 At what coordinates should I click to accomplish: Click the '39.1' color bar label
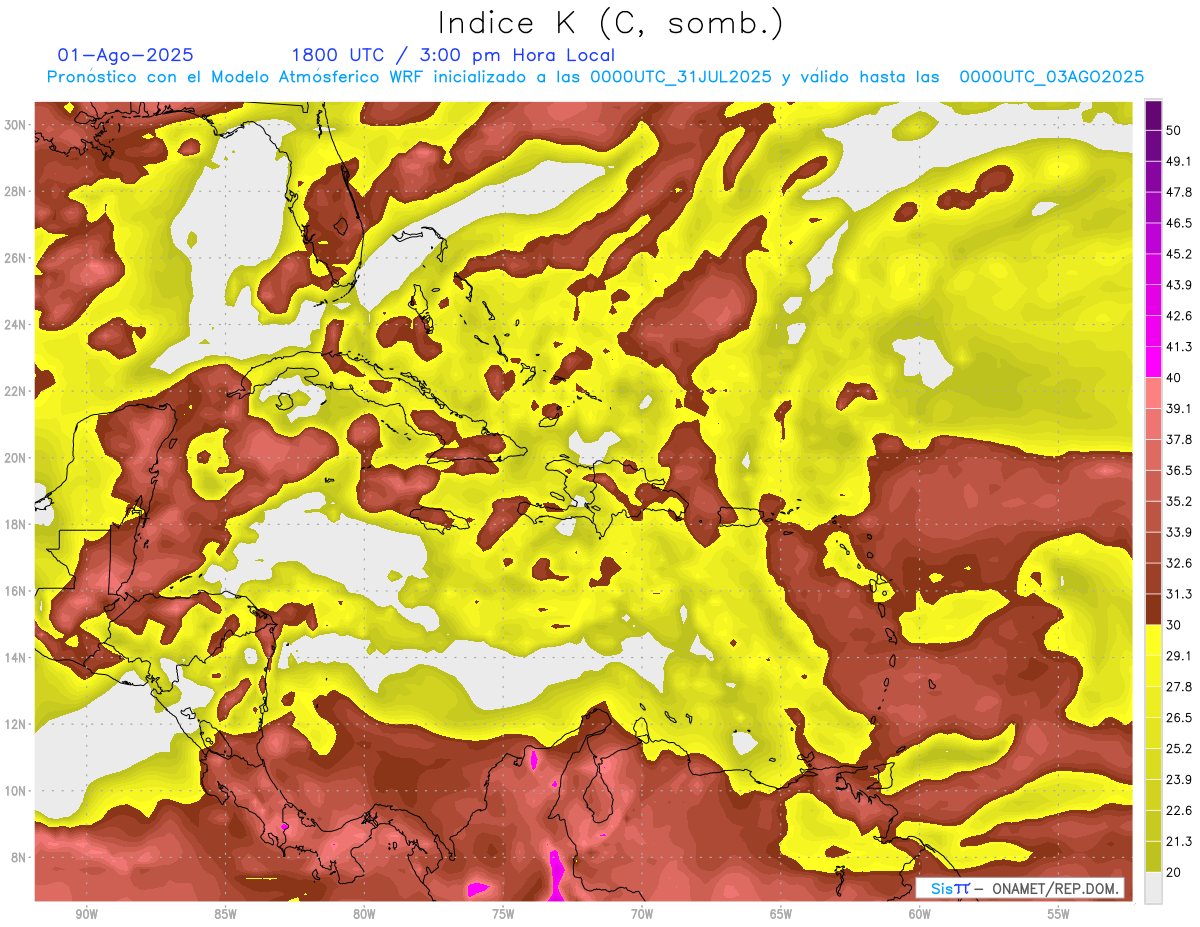1179,408
